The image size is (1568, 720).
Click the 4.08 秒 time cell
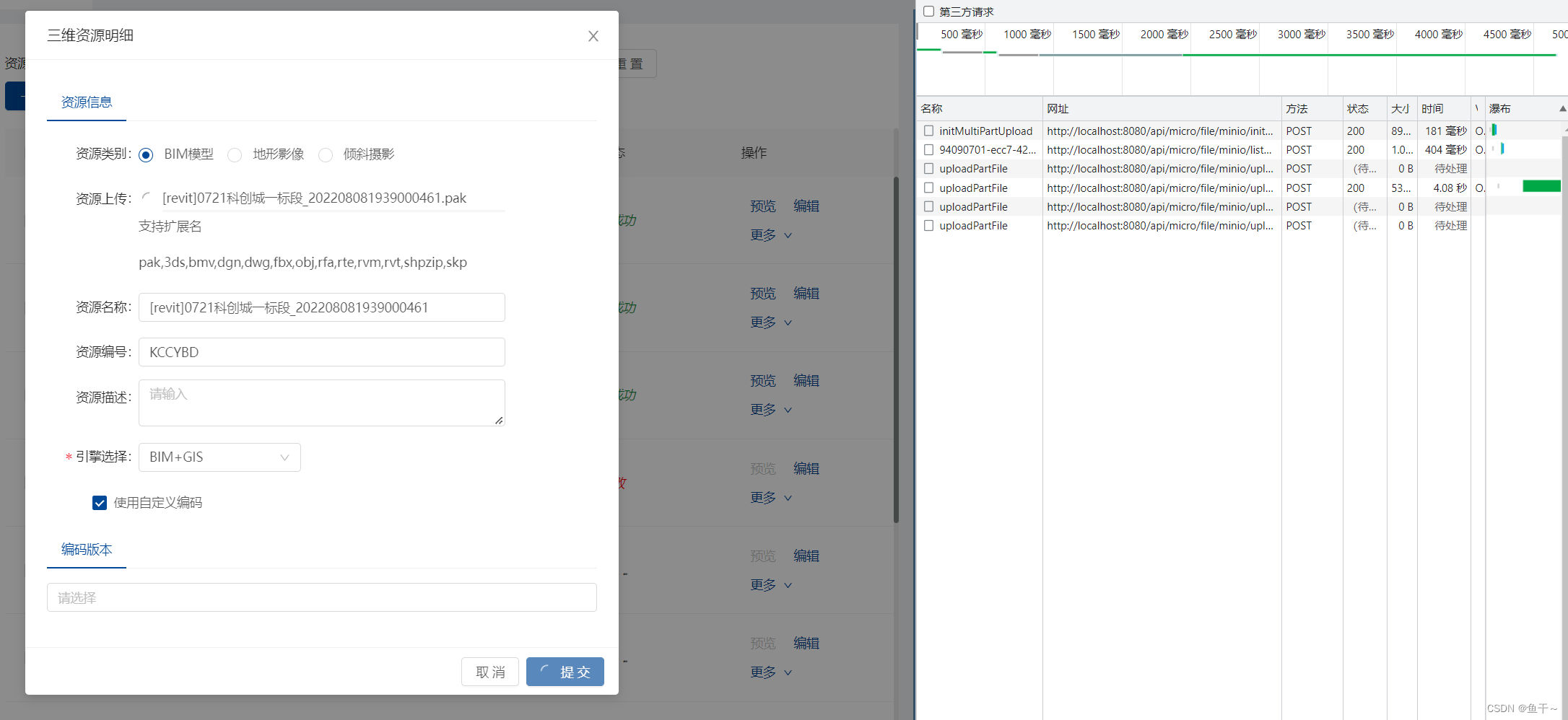pos(1445,188)
